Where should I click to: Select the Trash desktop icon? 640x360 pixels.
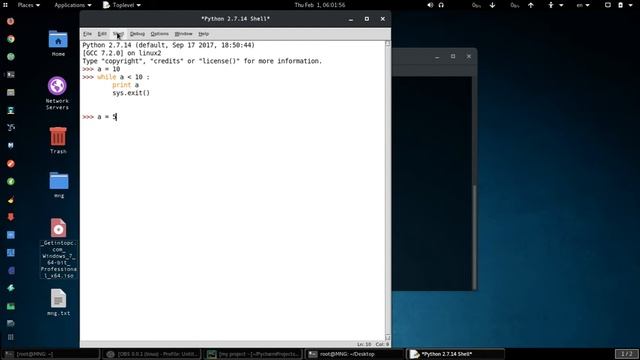[58, 140]
